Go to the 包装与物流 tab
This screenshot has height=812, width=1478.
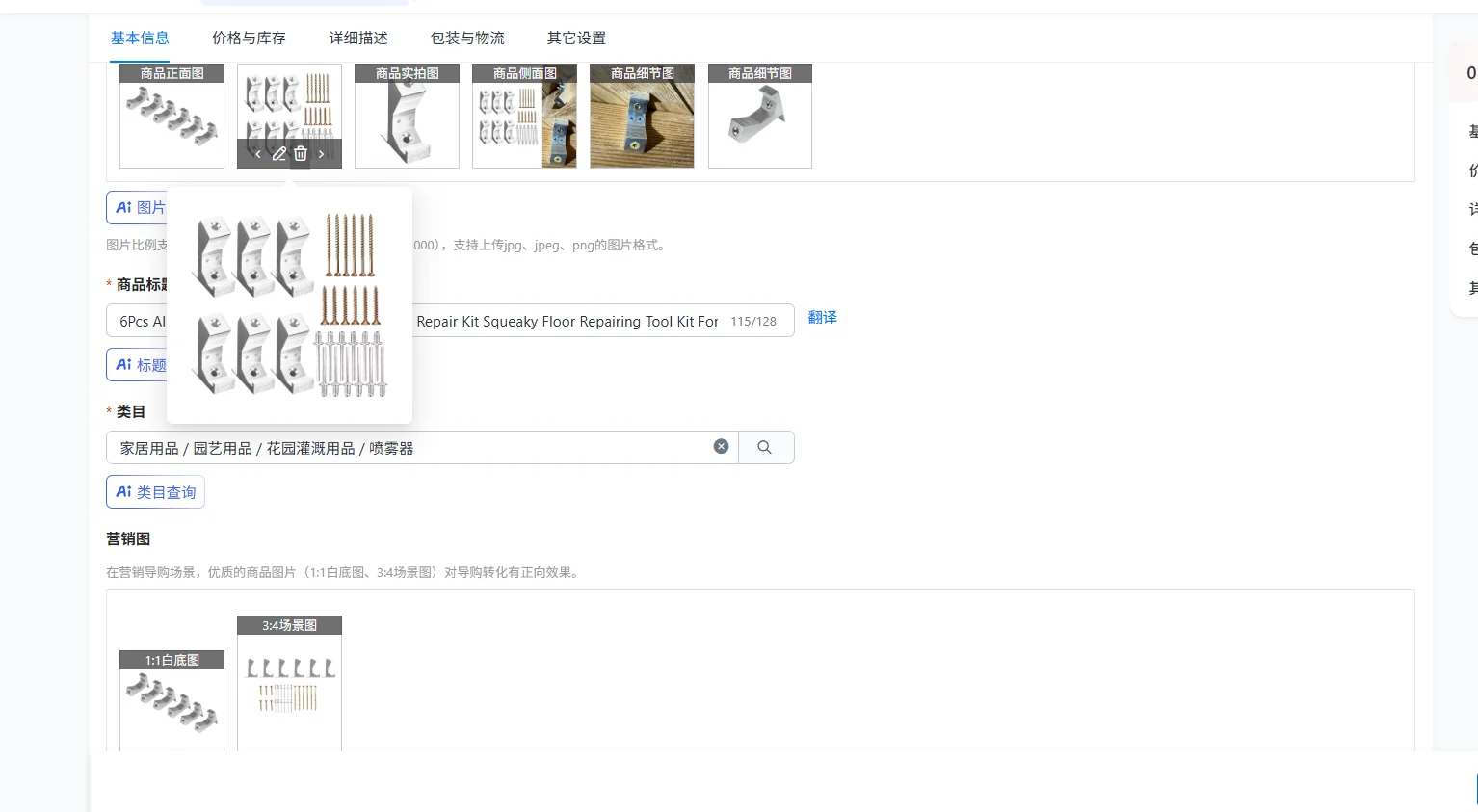467,38
